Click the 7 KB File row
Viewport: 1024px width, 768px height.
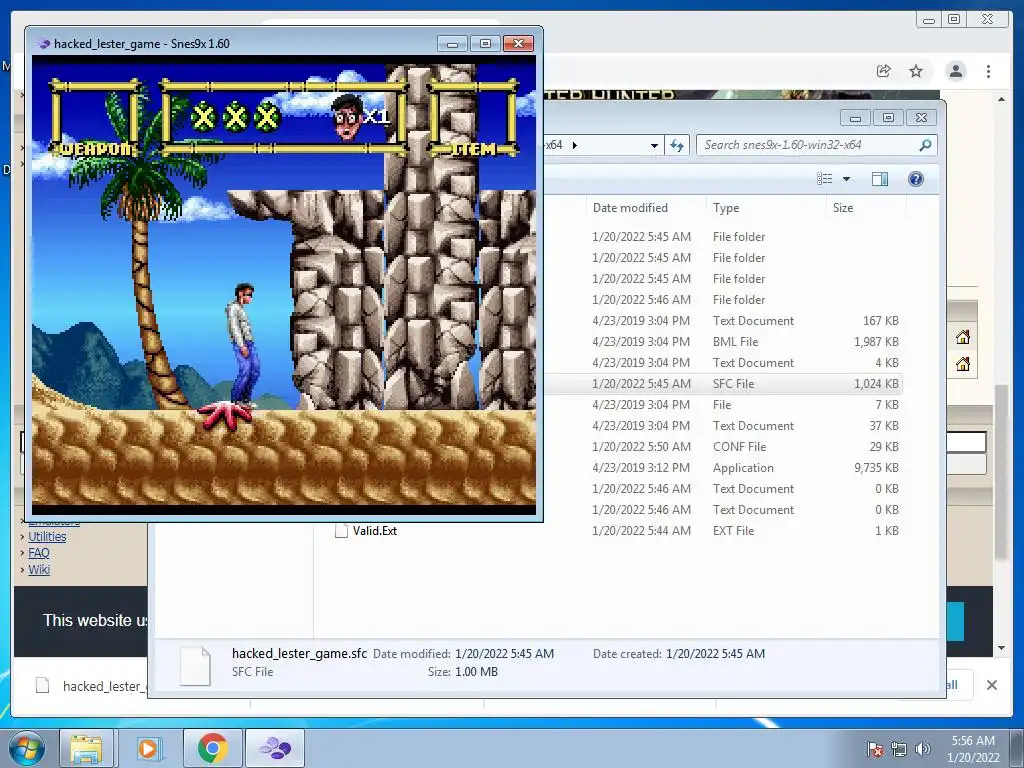coord(724,405)
